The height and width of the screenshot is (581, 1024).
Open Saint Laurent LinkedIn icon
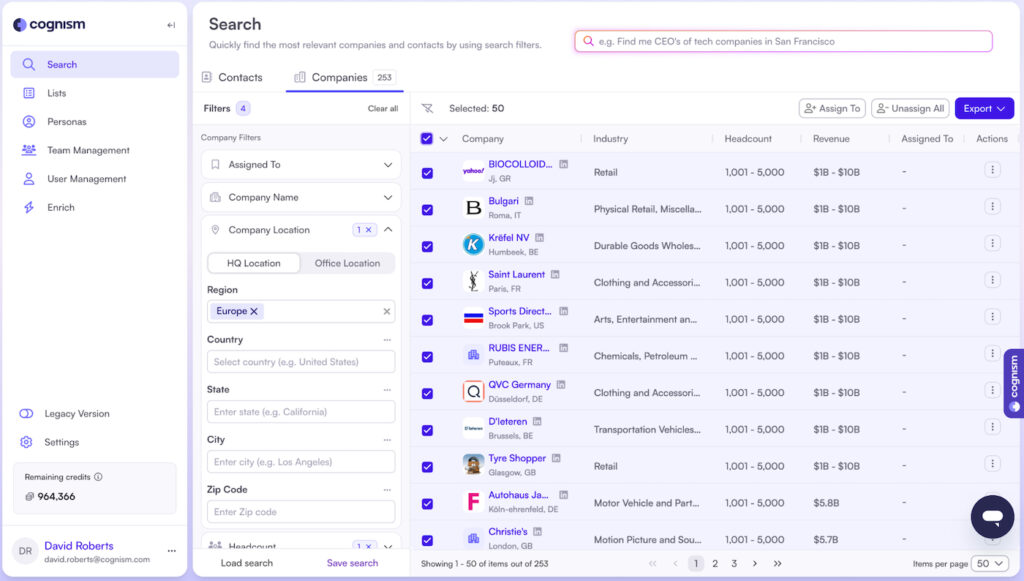tap(555, 274)
